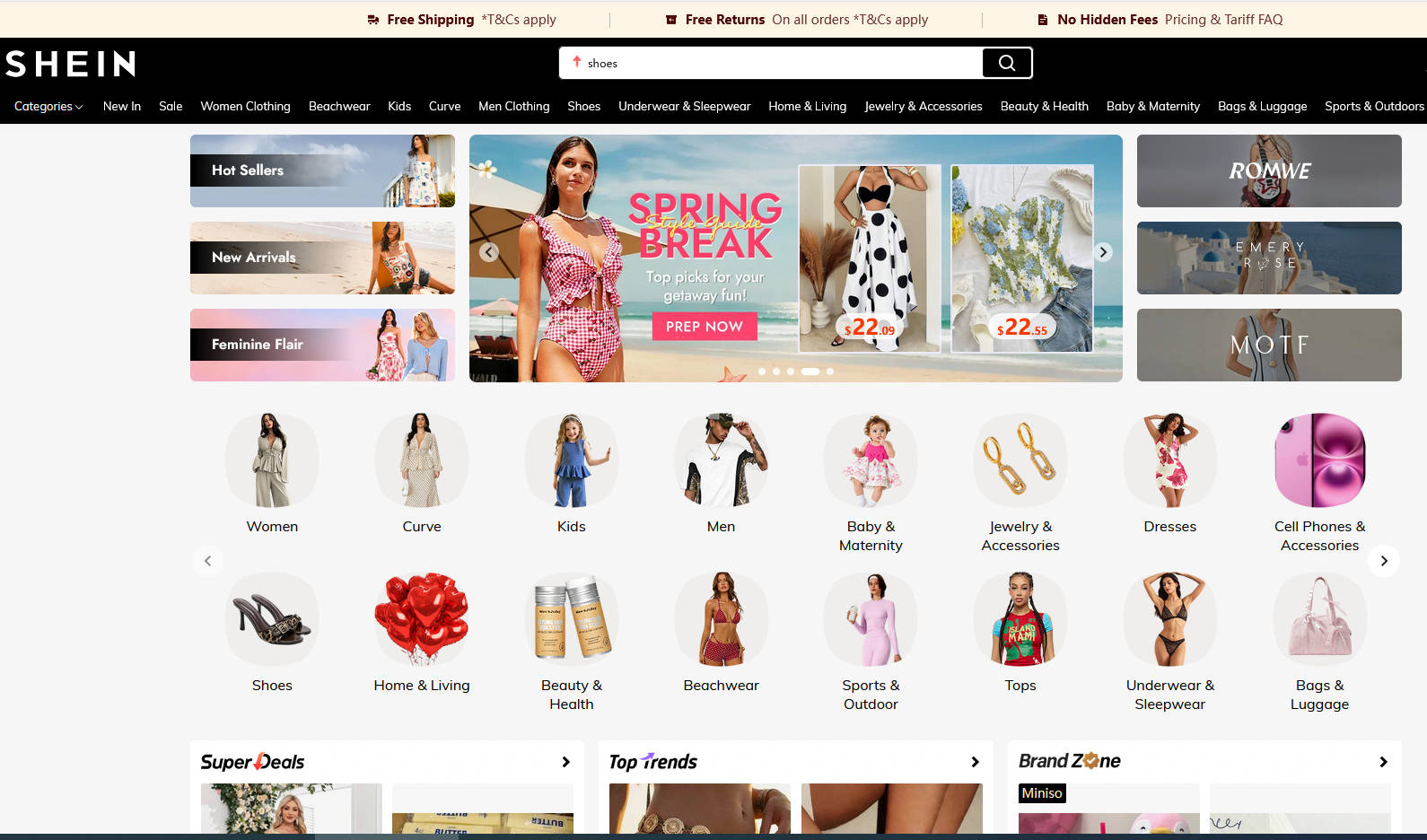Open the Pricing & Tariff FAQ link
This screenshot has height=840, width=1427.
click(x=1223, y=20)
